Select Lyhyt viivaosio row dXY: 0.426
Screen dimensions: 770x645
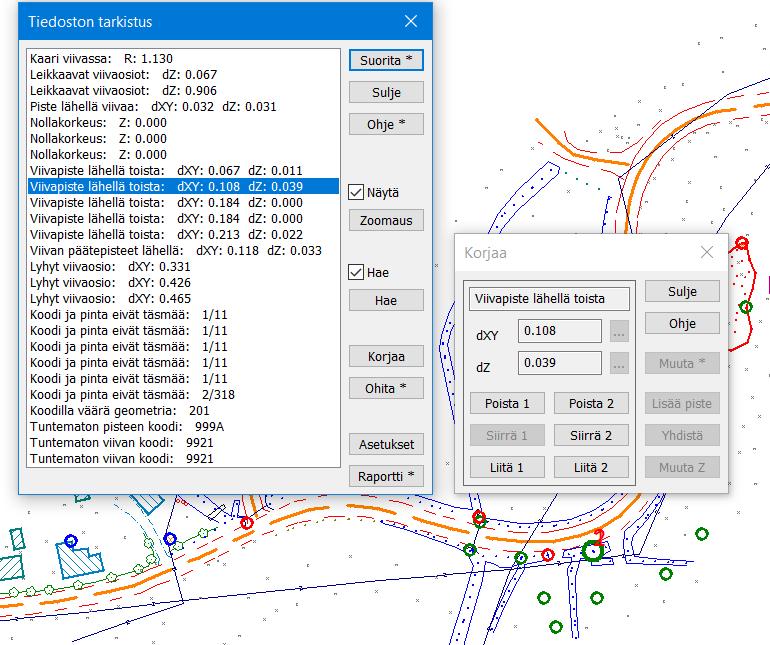click(x=183, y=282)
